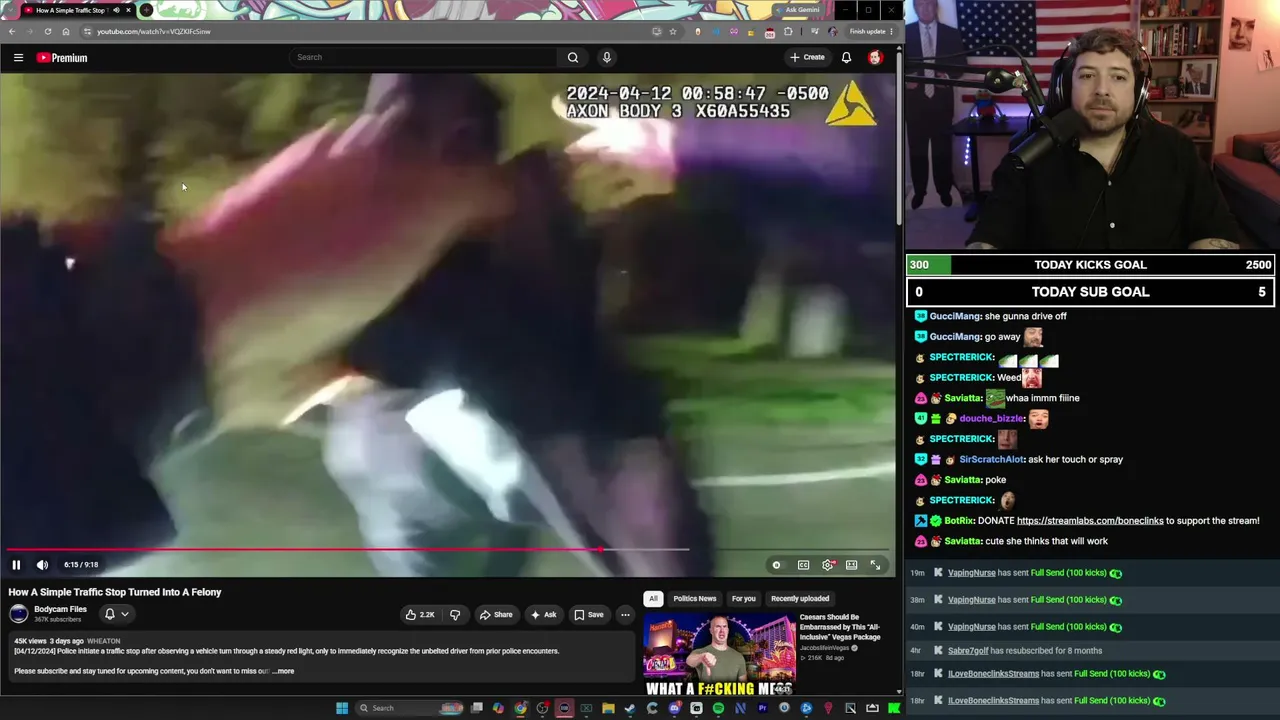The width and height of the screenshot is (1280, 720).
Task: Click douche_bizzle username in chat
Action: coord(992,419)
